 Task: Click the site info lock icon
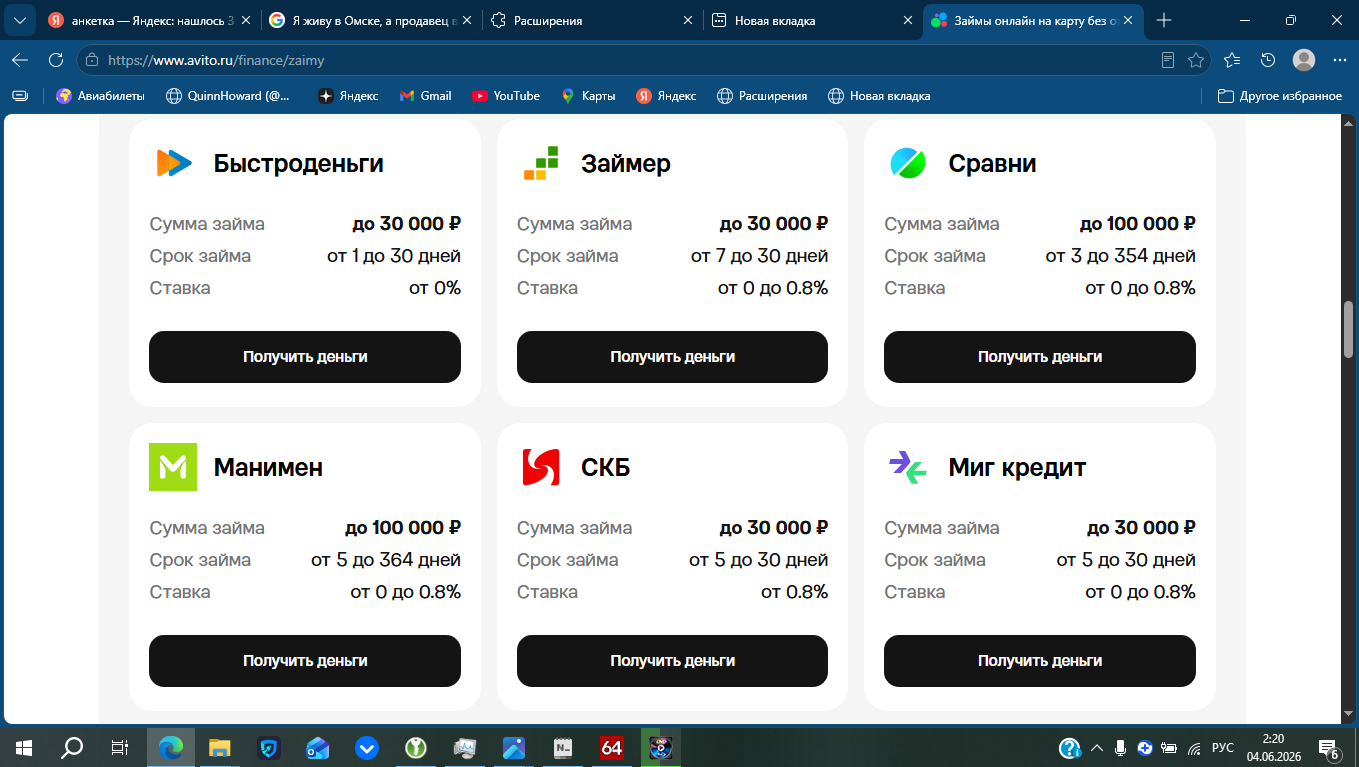92,60
